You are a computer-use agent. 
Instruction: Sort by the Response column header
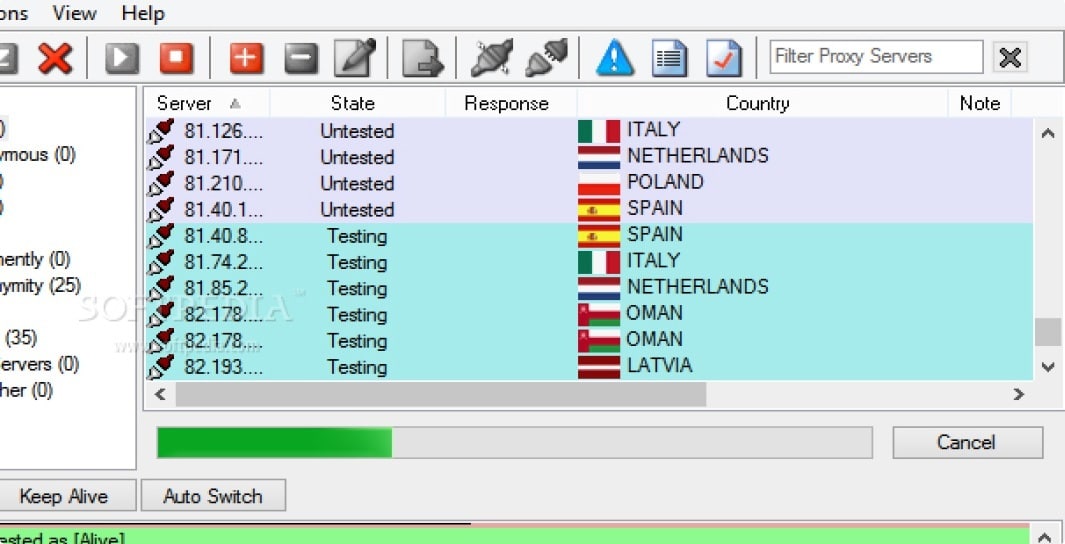point(511,103)
